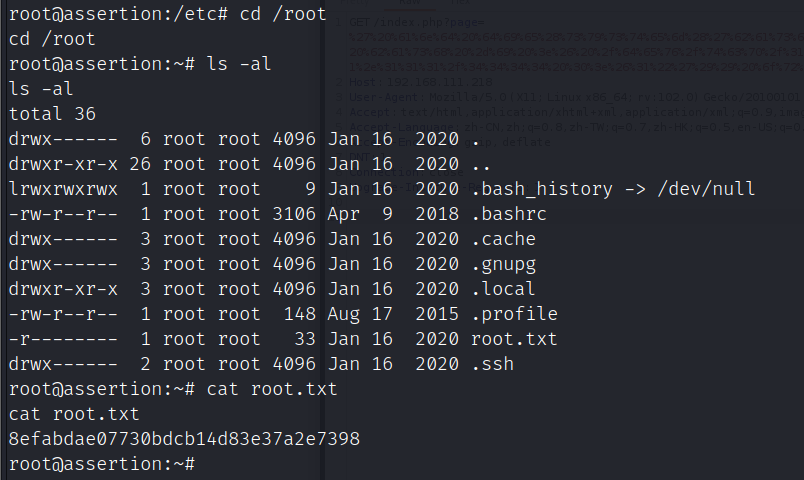
Task: Click the 'total 36' output line
Action: pos(52,114)
